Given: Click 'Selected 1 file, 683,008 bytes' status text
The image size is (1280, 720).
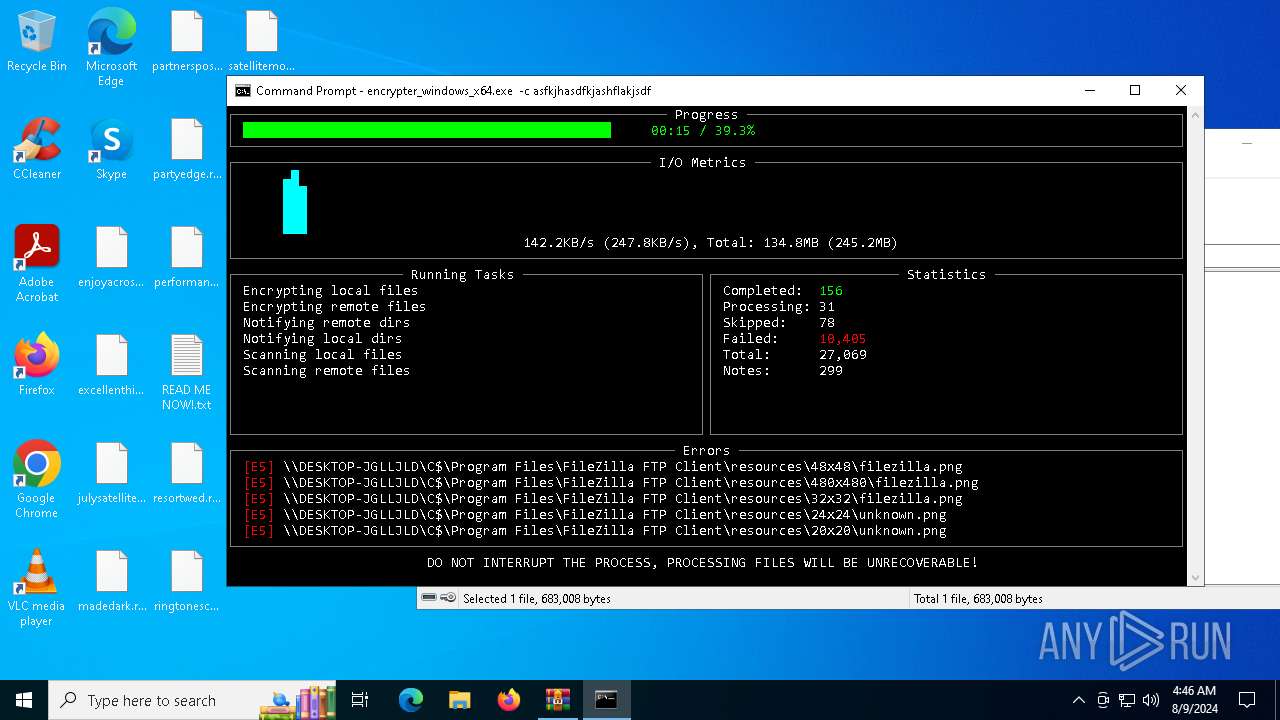Looking at the screenshot, I should (x=537, y=599).
